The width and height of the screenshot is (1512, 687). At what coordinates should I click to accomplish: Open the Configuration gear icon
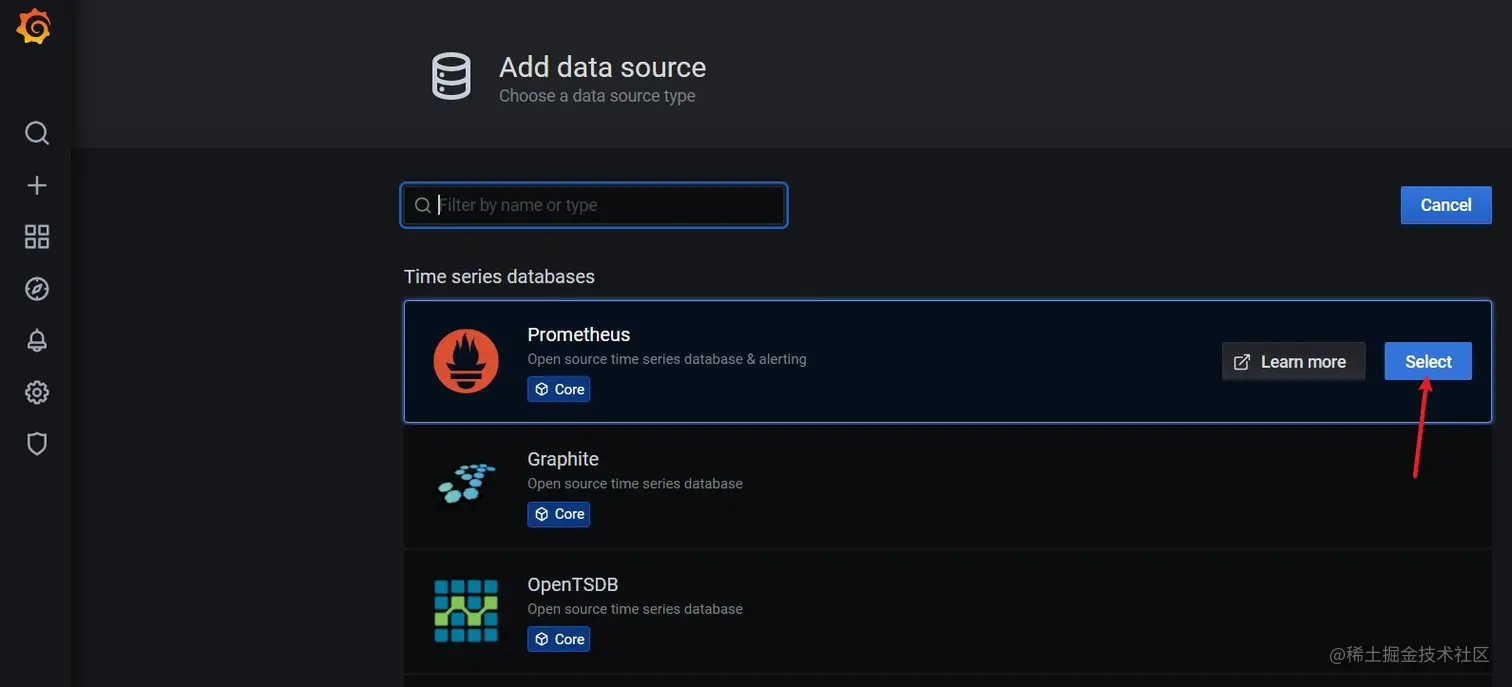tap(37, 392)
